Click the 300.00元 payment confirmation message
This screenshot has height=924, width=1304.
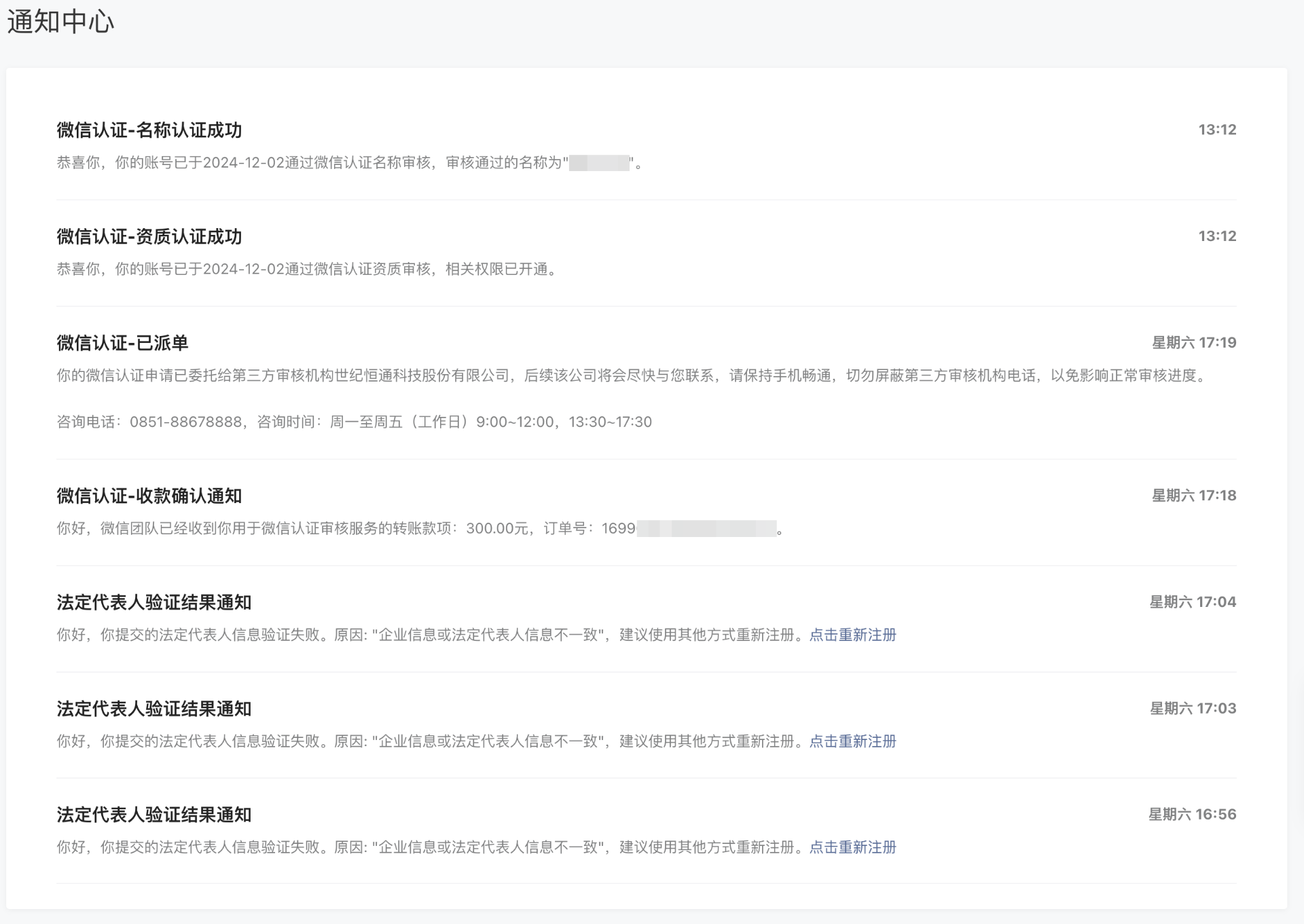point(421,529)
